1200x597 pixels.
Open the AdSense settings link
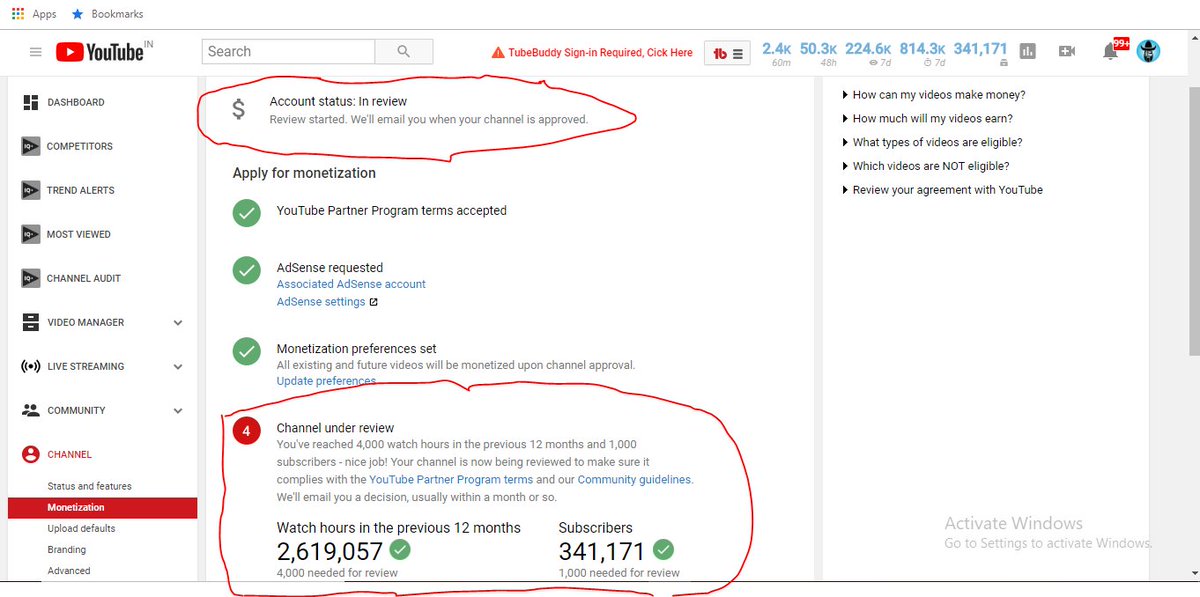(321, 302)
